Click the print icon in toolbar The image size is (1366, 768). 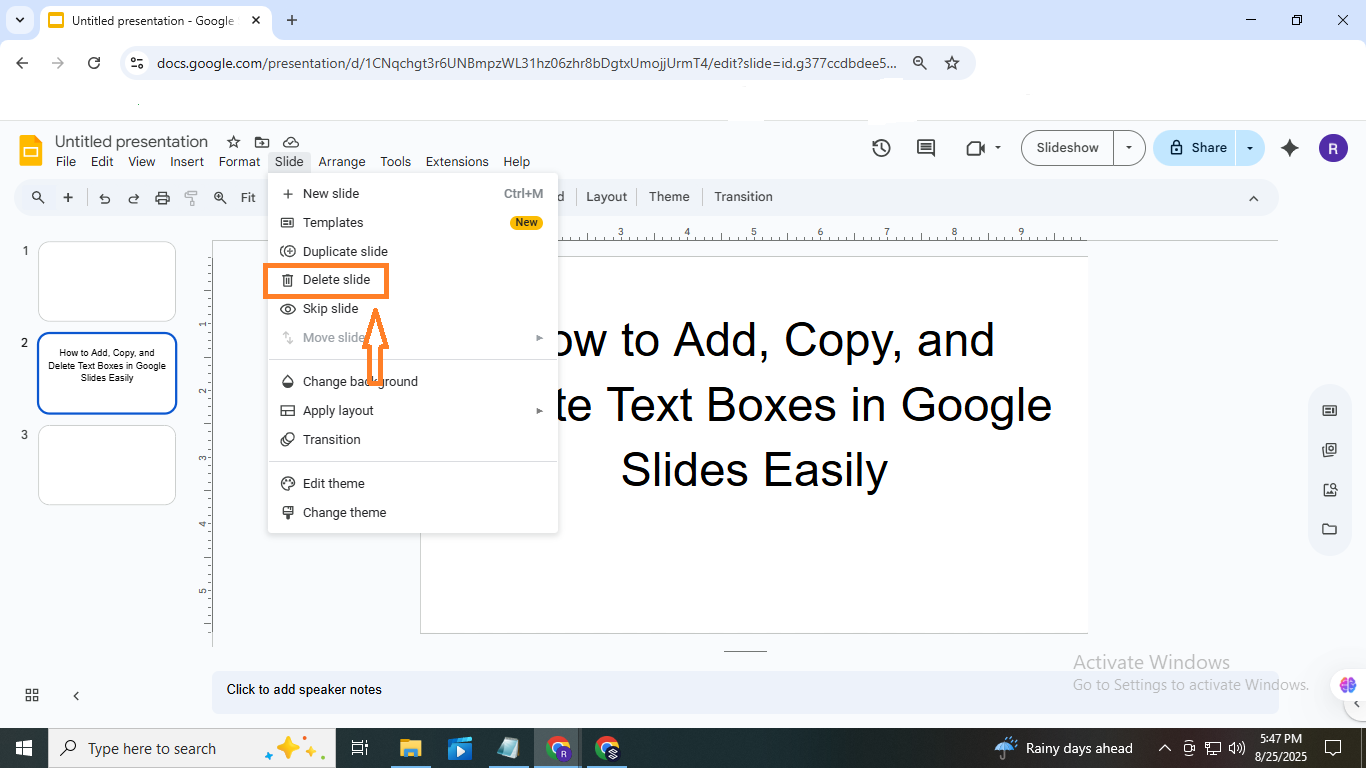tap(162, 198)
